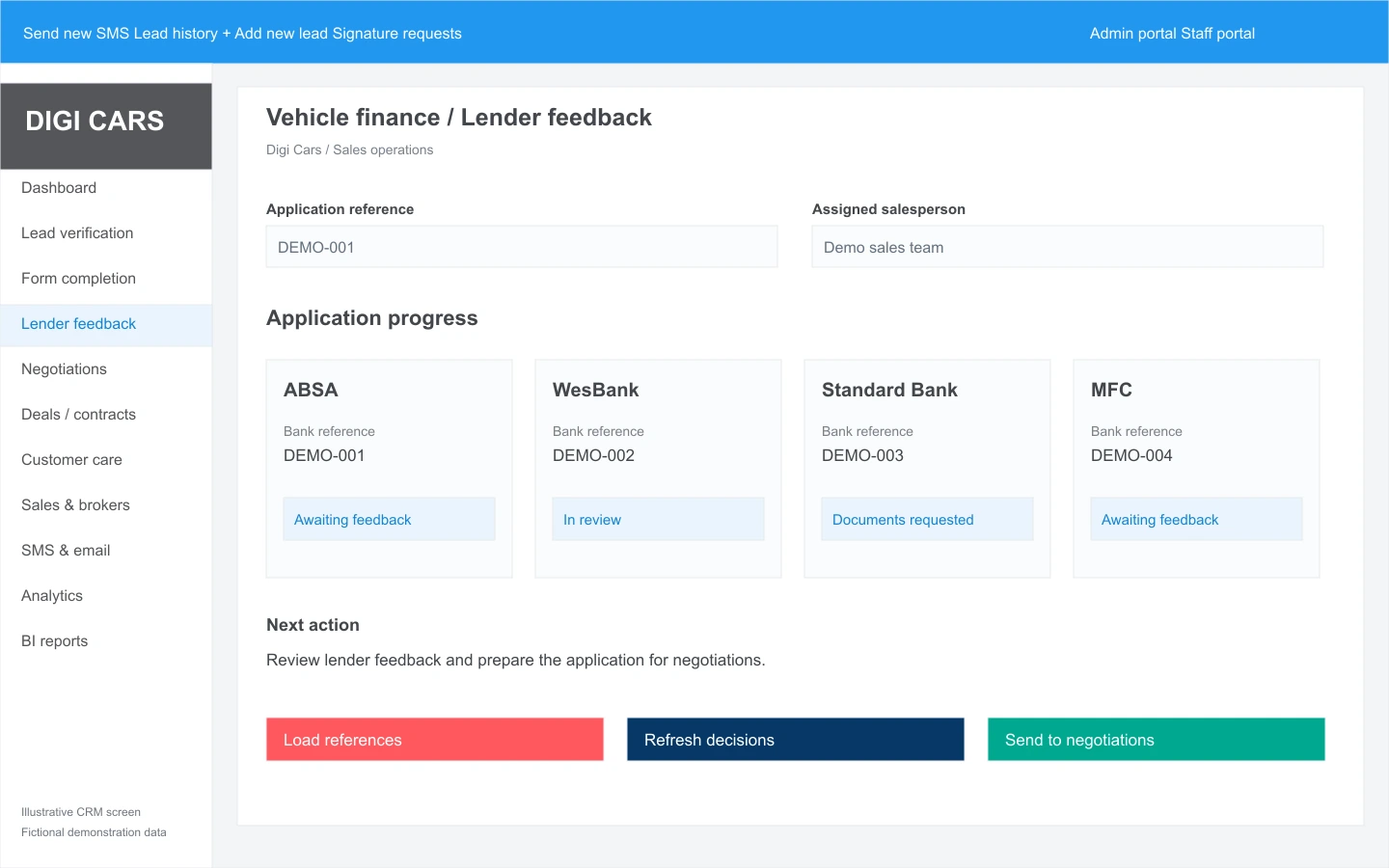Viewport: 1389px width, 868px height.
Task: Select the ABSA card title
Action: (x=311, y=390)
